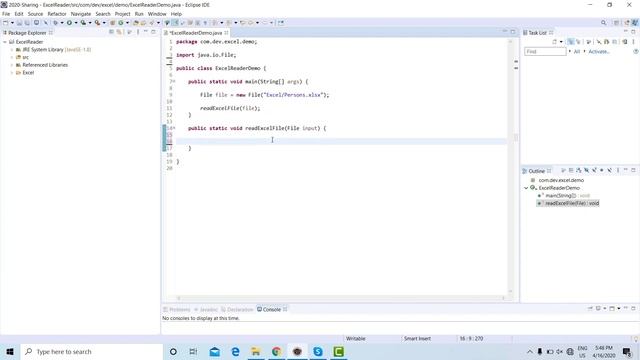Click the New file toolbar icon
This screenshot has height=360, width=640.
(6, 23)
